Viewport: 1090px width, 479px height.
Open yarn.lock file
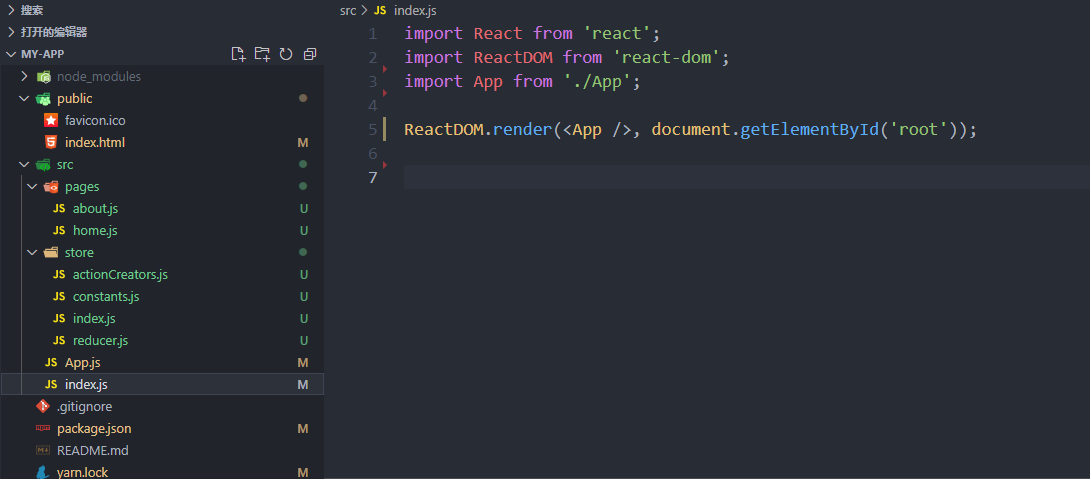[82, 473]
